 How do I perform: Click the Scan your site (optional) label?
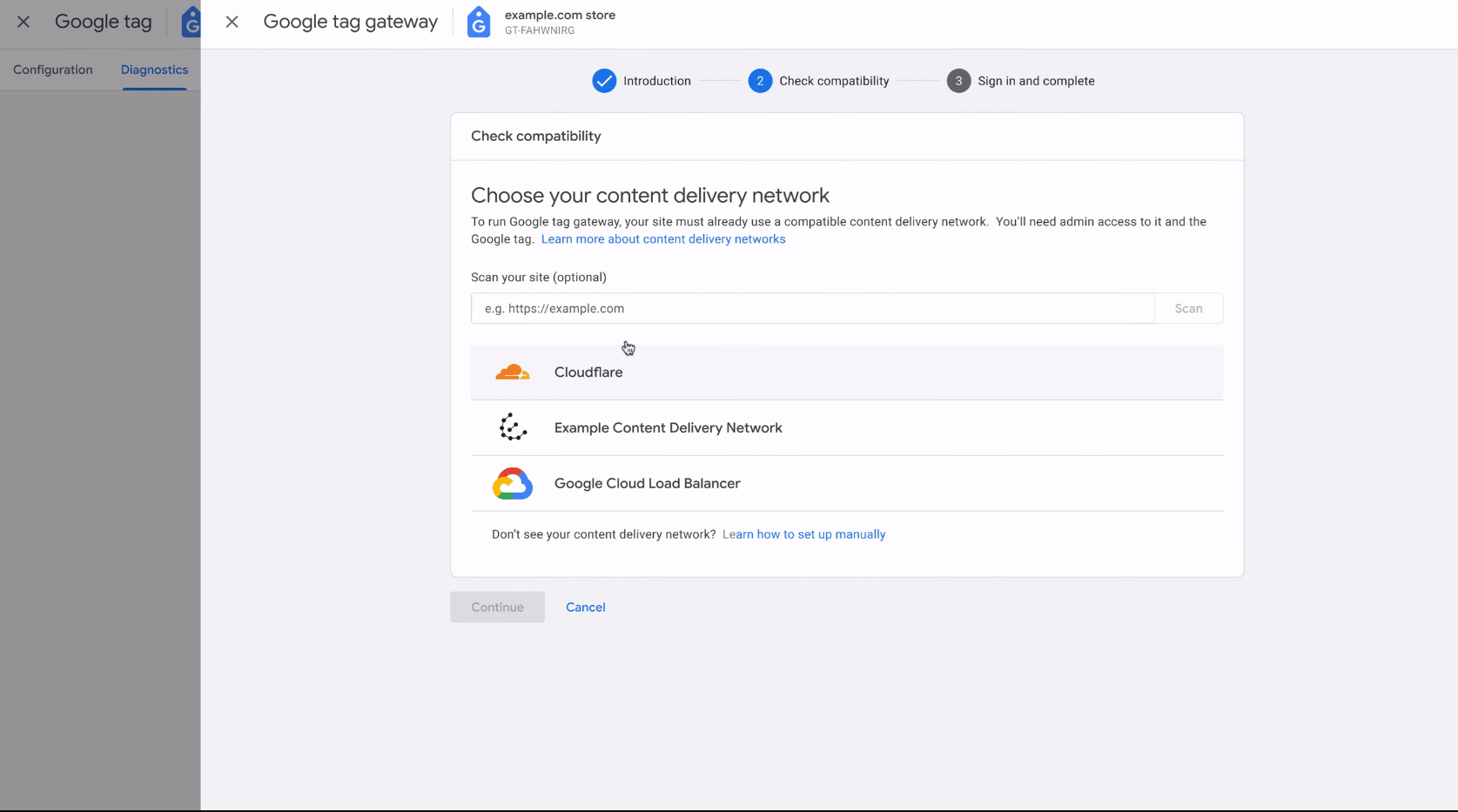point(539,277)
